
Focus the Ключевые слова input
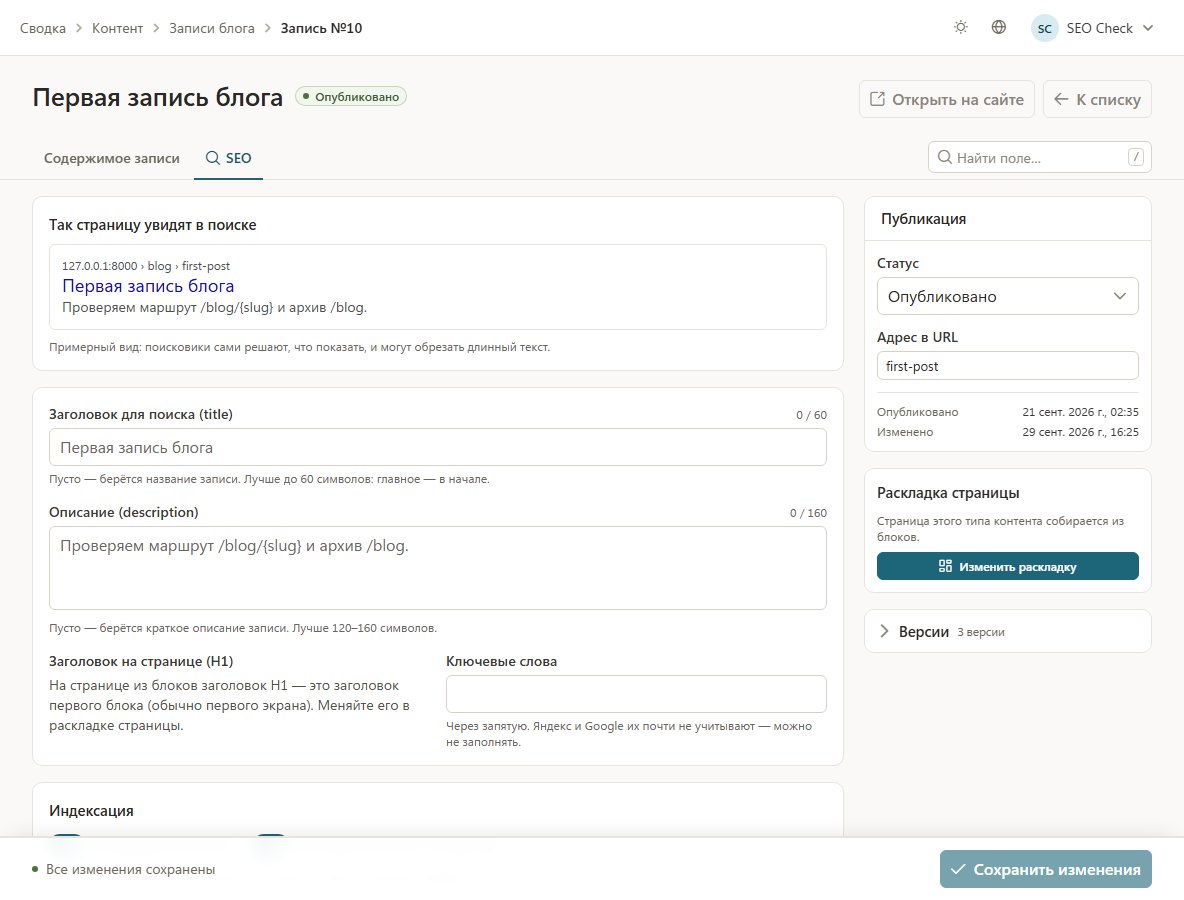click(x=637, y=694)
